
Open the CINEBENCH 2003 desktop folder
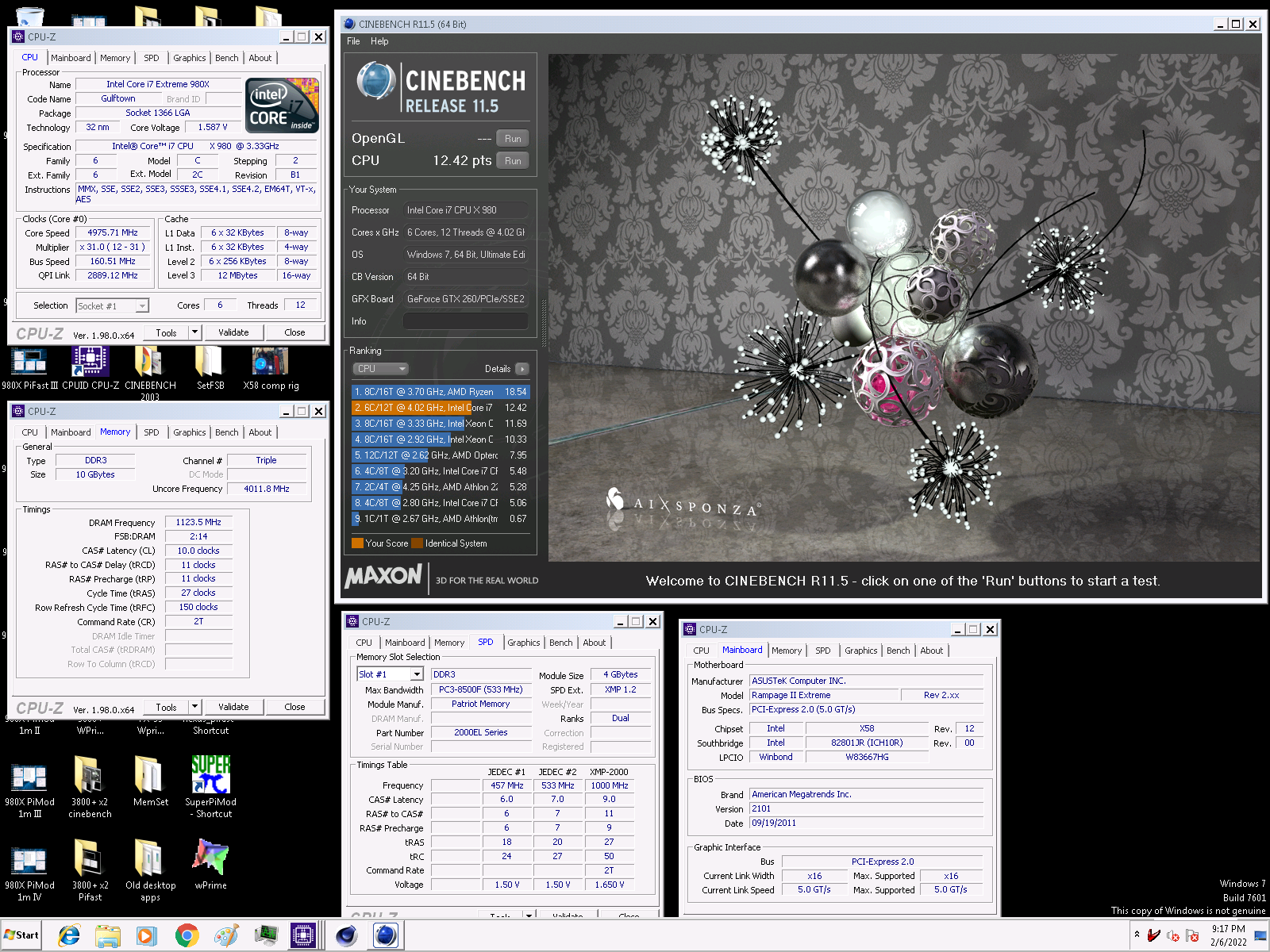tap(150, 371)
